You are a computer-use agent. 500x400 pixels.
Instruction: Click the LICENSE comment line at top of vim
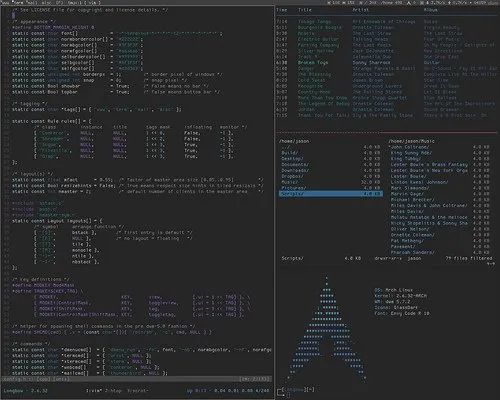tap(90, 10)
